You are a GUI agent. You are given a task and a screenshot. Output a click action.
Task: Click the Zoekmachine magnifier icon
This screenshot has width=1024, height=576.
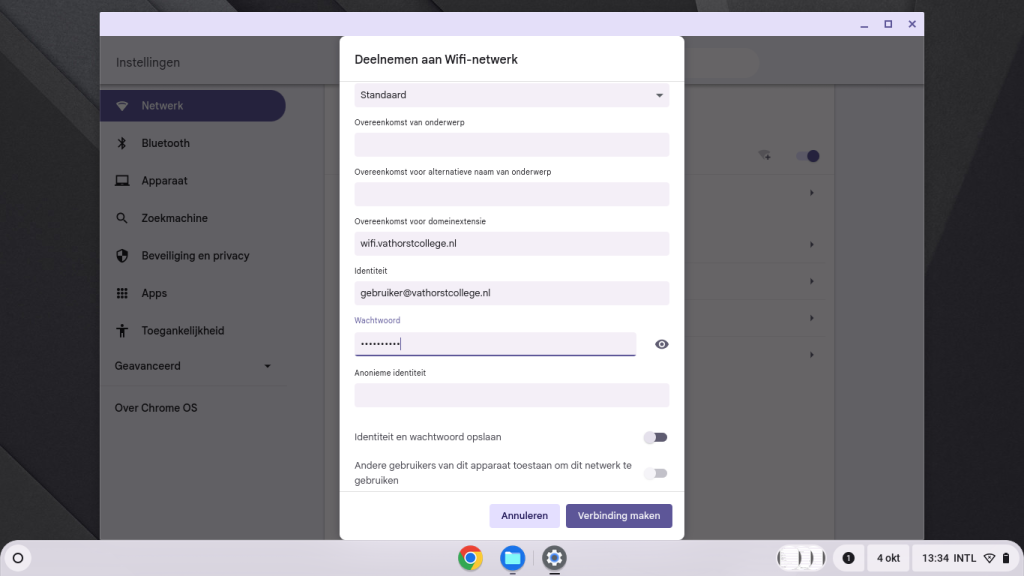click(x=122, y=218)
